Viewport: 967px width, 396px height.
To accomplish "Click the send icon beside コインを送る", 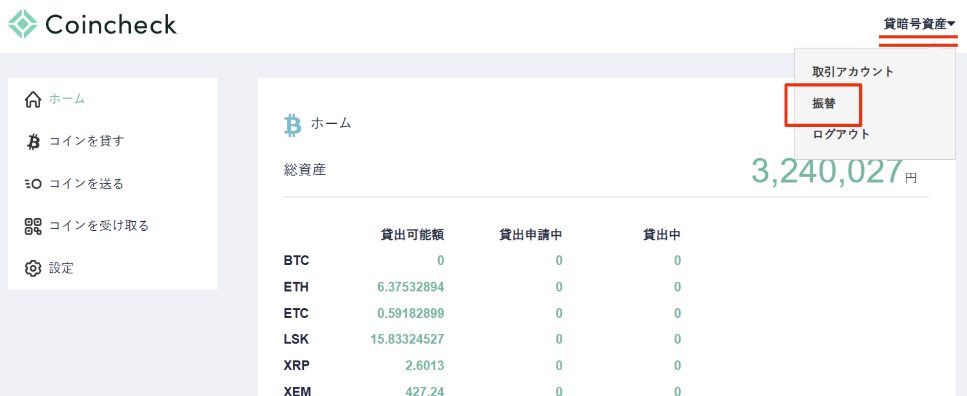I will click(x=33, y=184).
